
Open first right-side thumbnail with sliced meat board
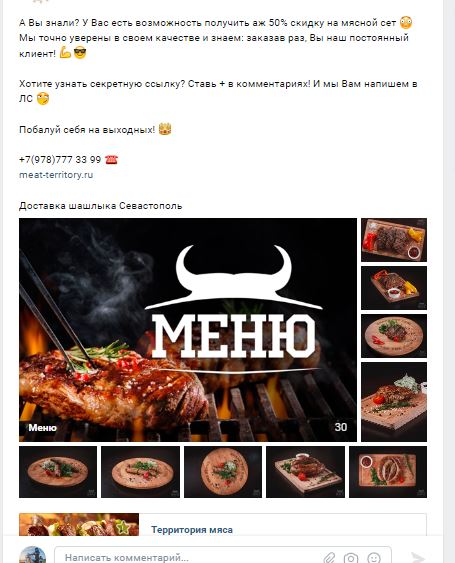[x=394, y=240]
